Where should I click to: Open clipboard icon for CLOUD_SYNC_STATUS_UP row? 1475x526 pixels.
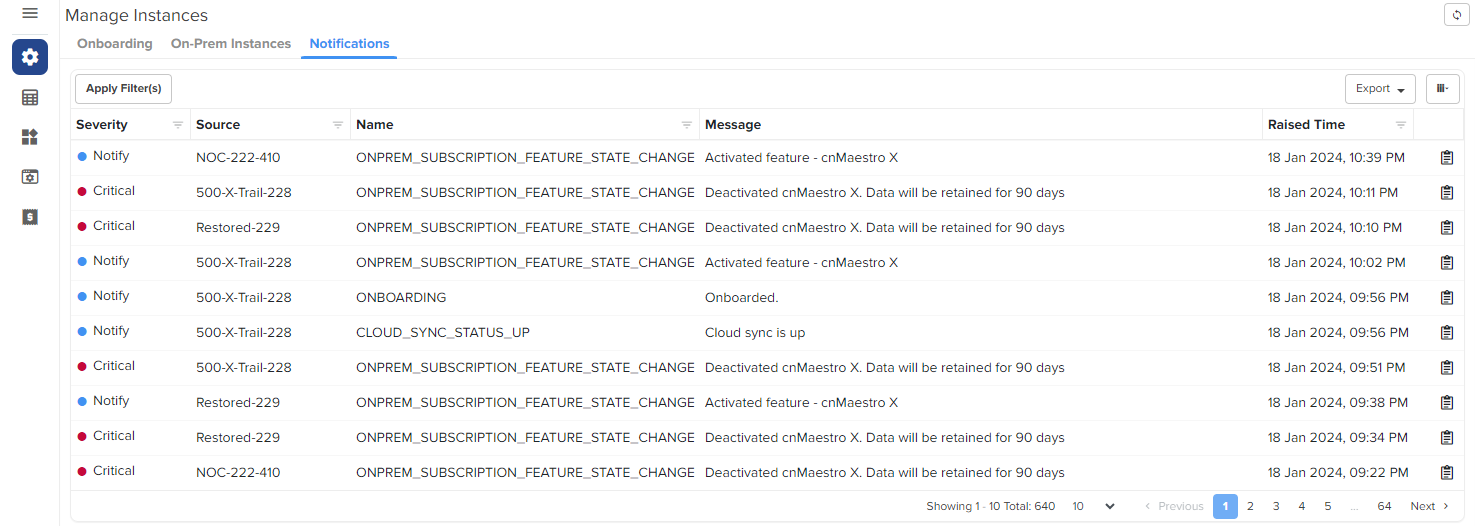(x=1446, y=333)
